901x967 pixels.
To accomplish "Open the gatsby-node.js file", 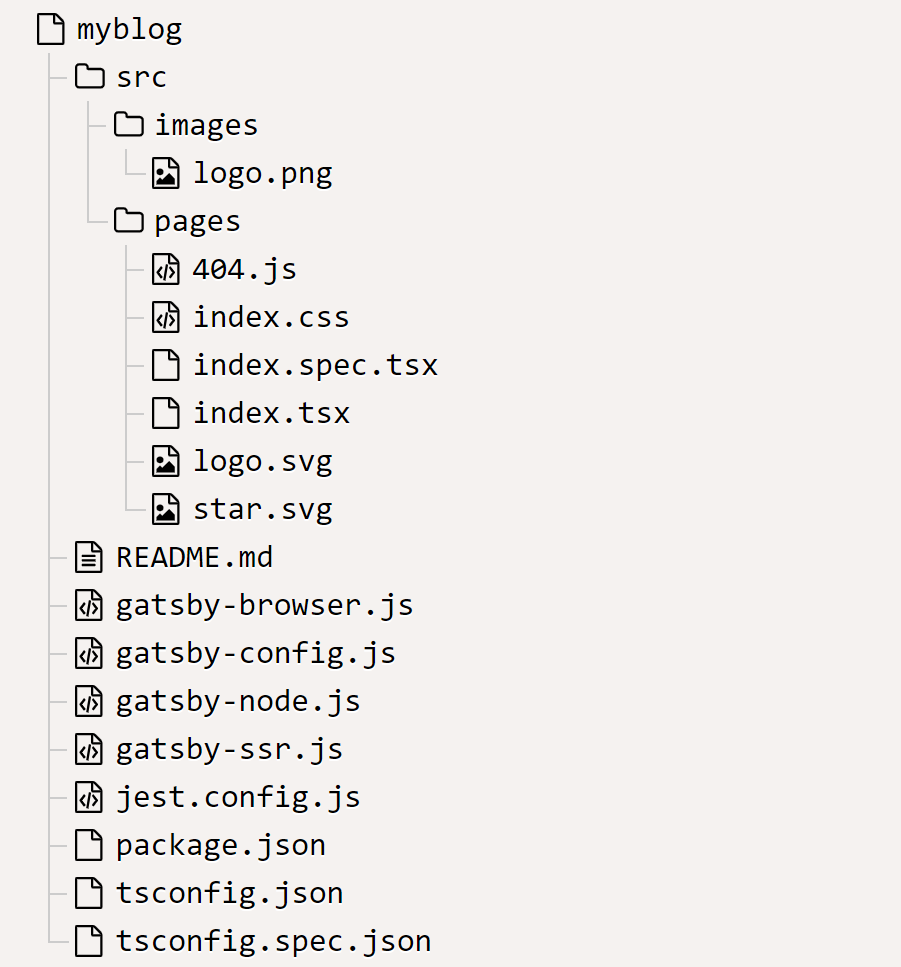I will [238, 702].
